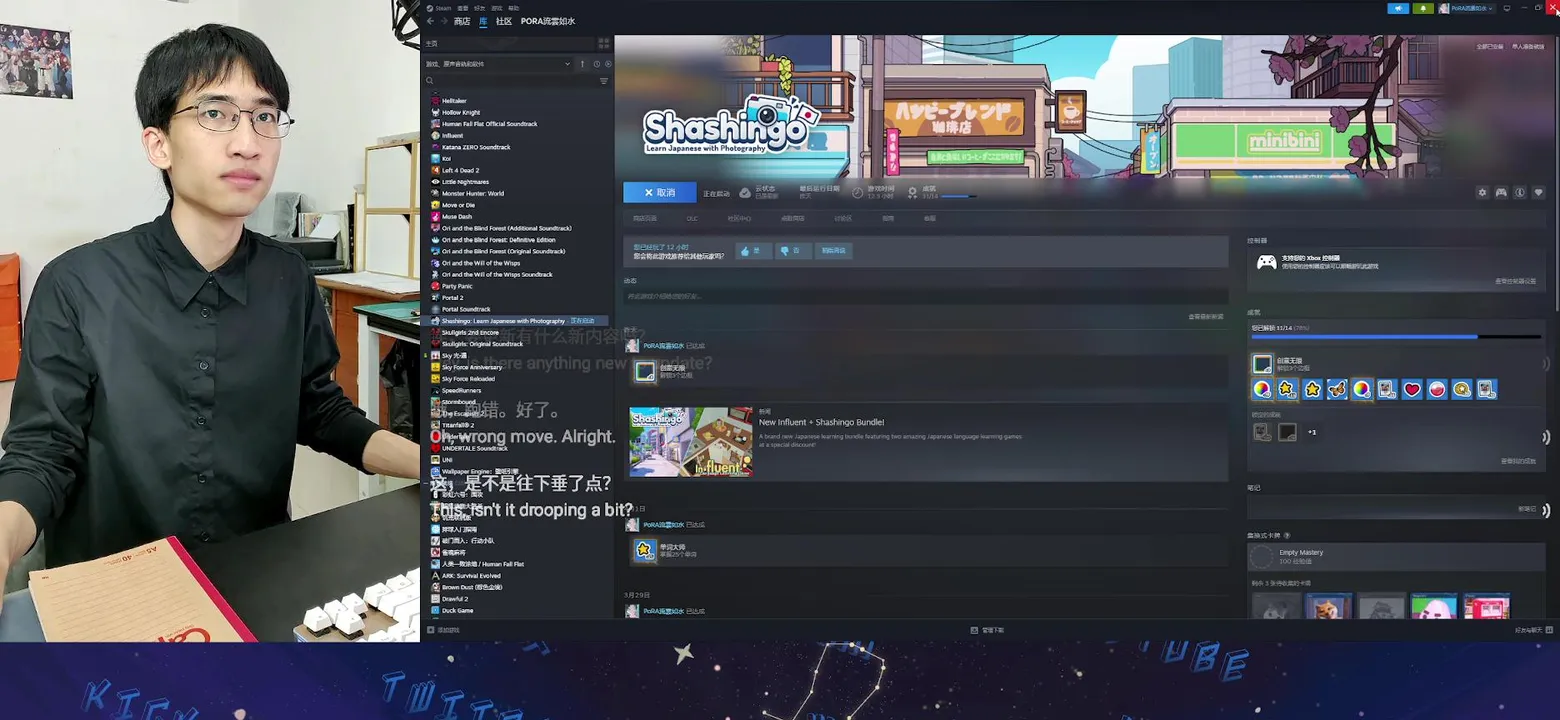Open the Steam menu in menu bar
The width and height of the screenshot is (1560, 720).
click(x=438, y=8)
